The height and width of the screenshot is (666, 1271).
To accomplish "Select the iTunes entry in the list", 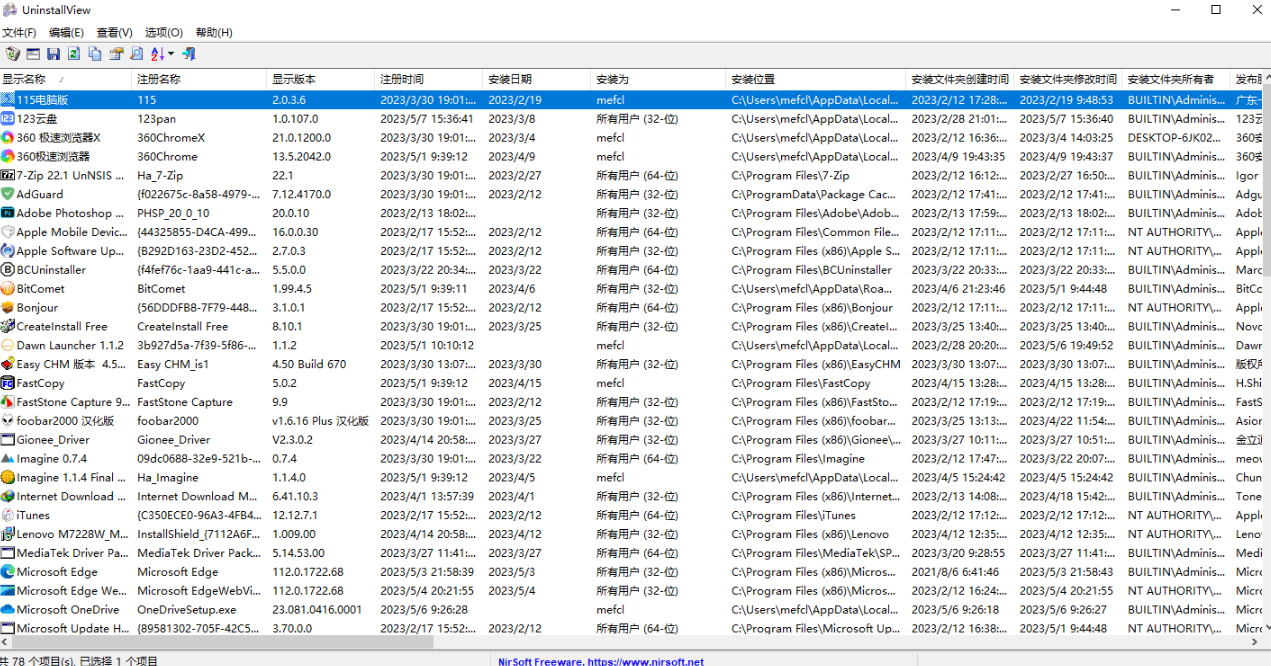I will click(x=33, y=515).
